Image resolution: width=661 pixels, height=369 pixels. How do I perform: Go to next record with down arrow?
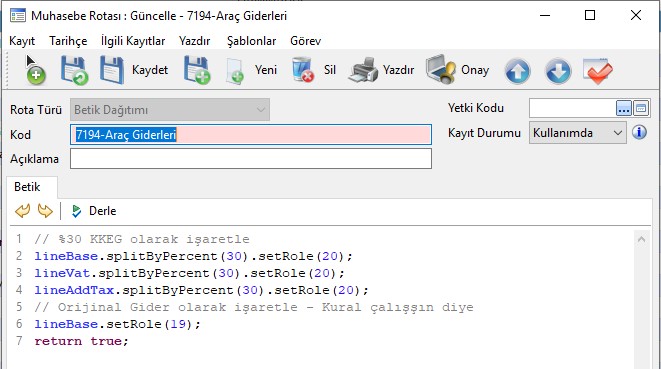(x=558, y=71)
